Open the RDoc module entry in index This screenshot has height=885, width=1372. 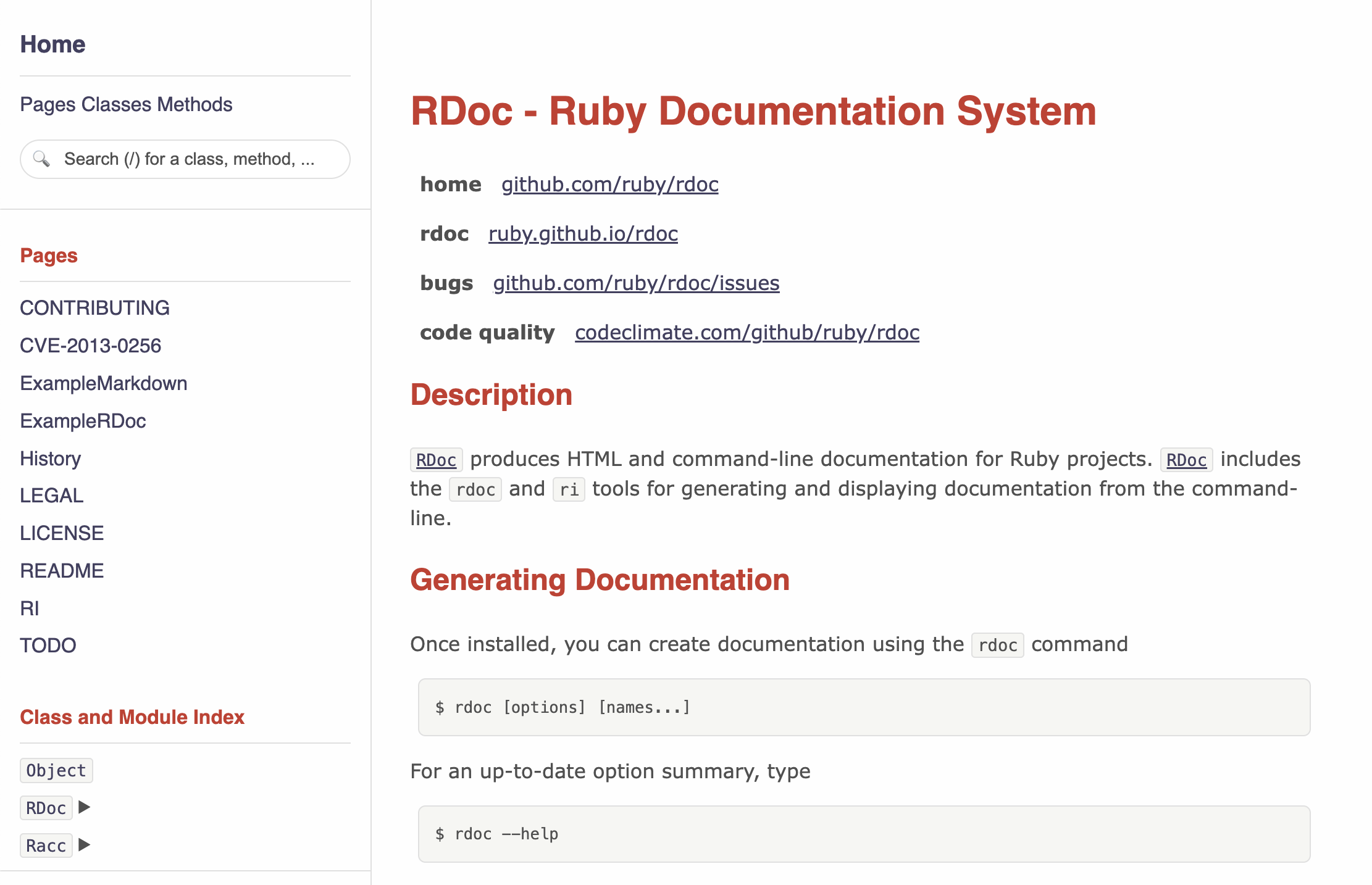point(46,808)
